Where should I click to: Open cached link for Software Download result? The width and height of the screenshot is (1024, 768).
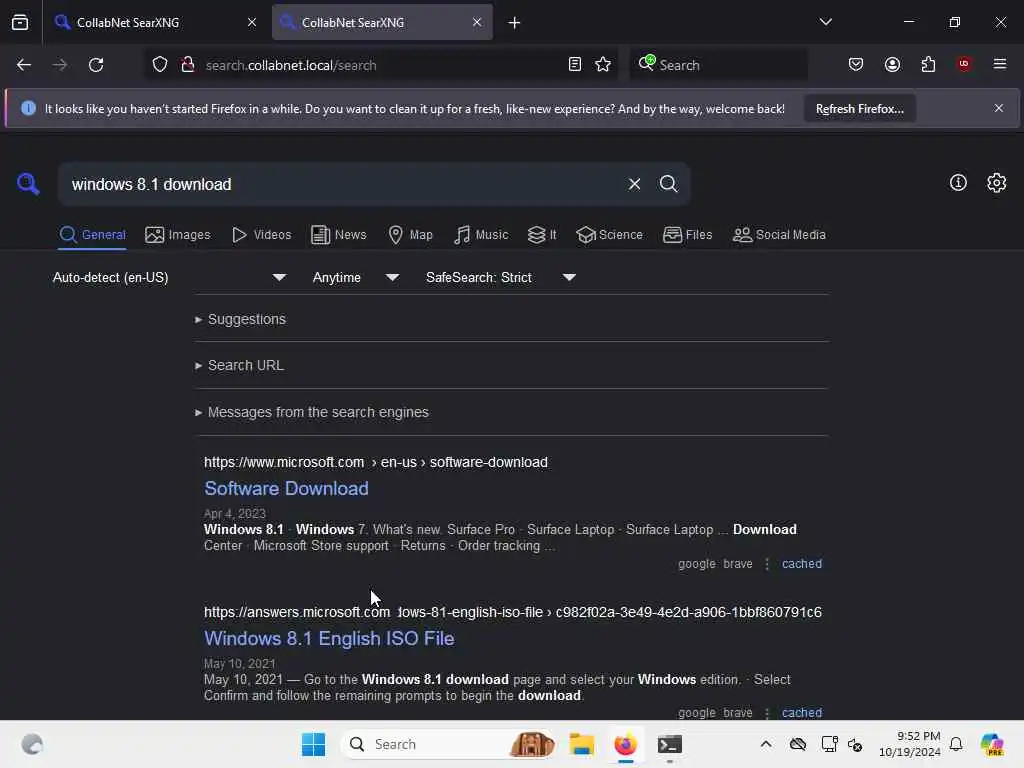[x=802, y=564]
